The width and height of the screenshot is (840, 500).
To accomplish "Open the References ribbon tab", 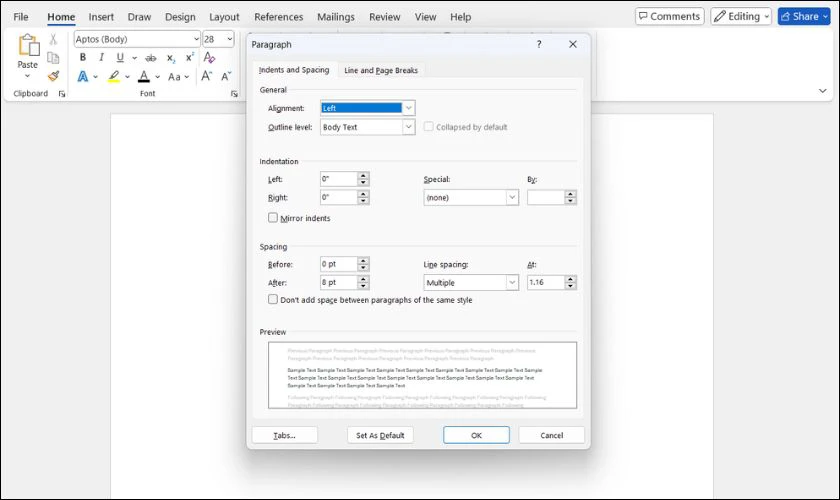I will [x=279, y=17].
